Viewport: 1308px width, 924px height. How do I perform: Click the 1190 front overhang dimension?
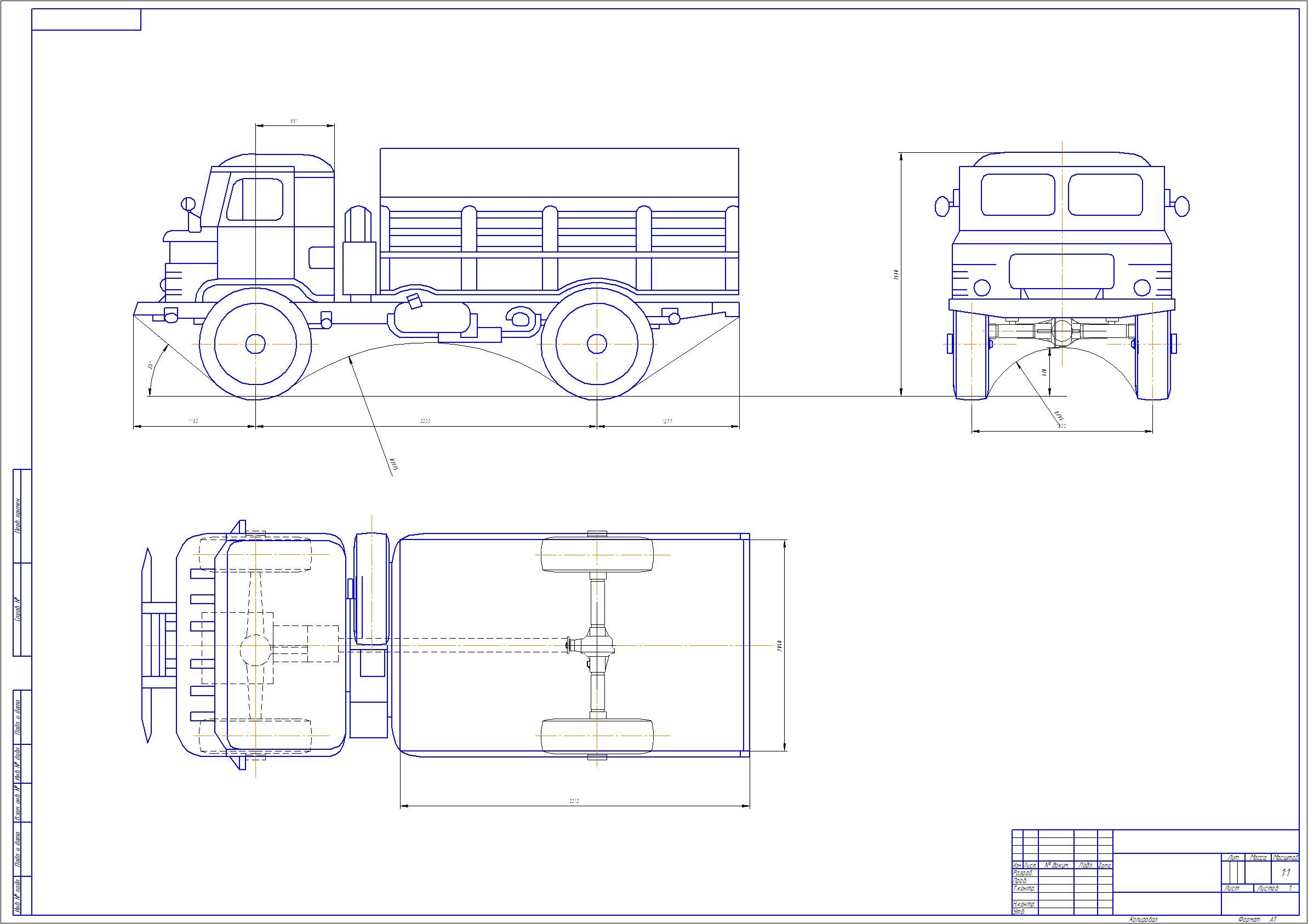point(193,421)
